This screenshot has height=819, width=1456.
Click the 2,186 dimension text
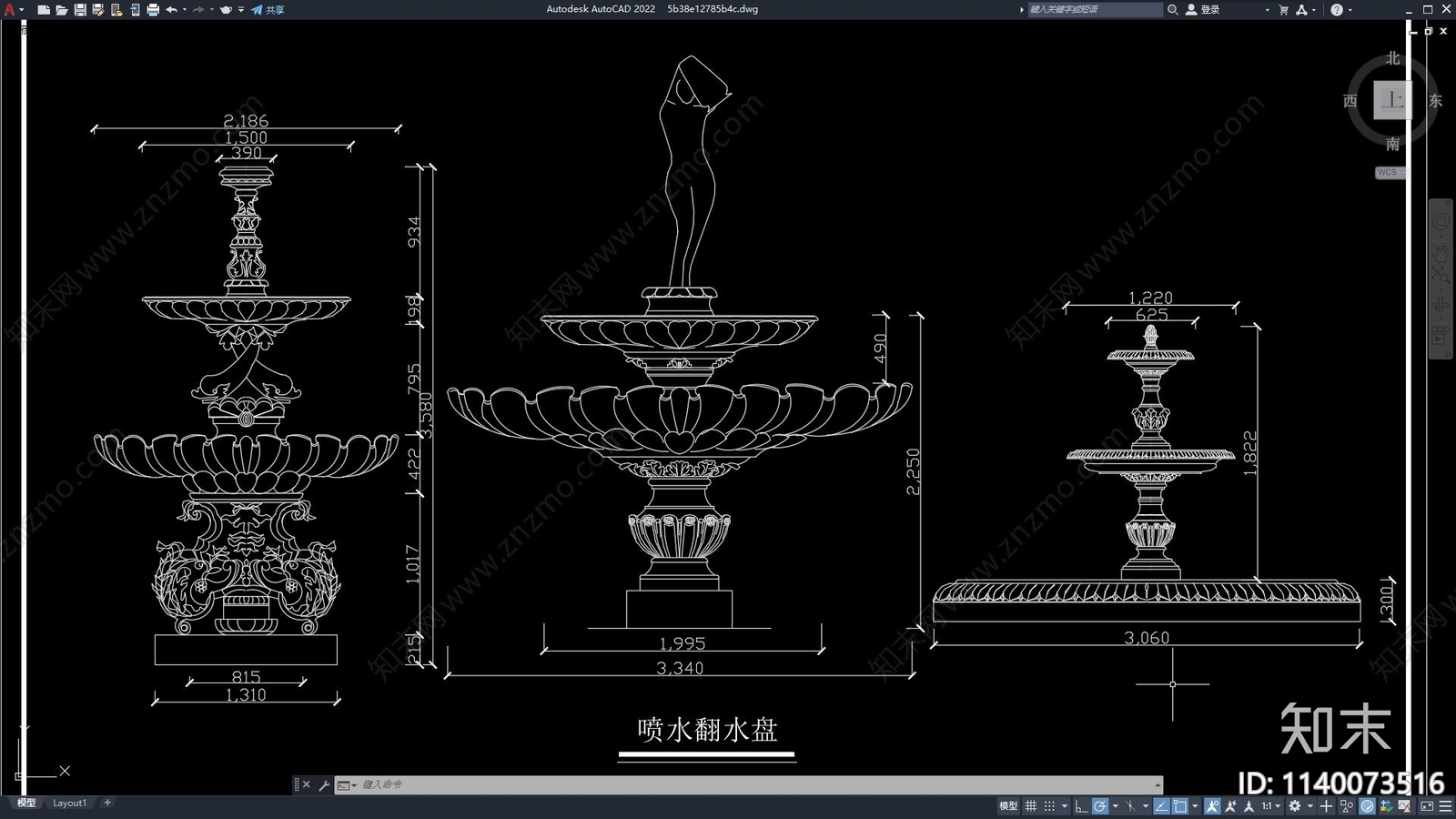pyautogui.click(x=246, y=120)
